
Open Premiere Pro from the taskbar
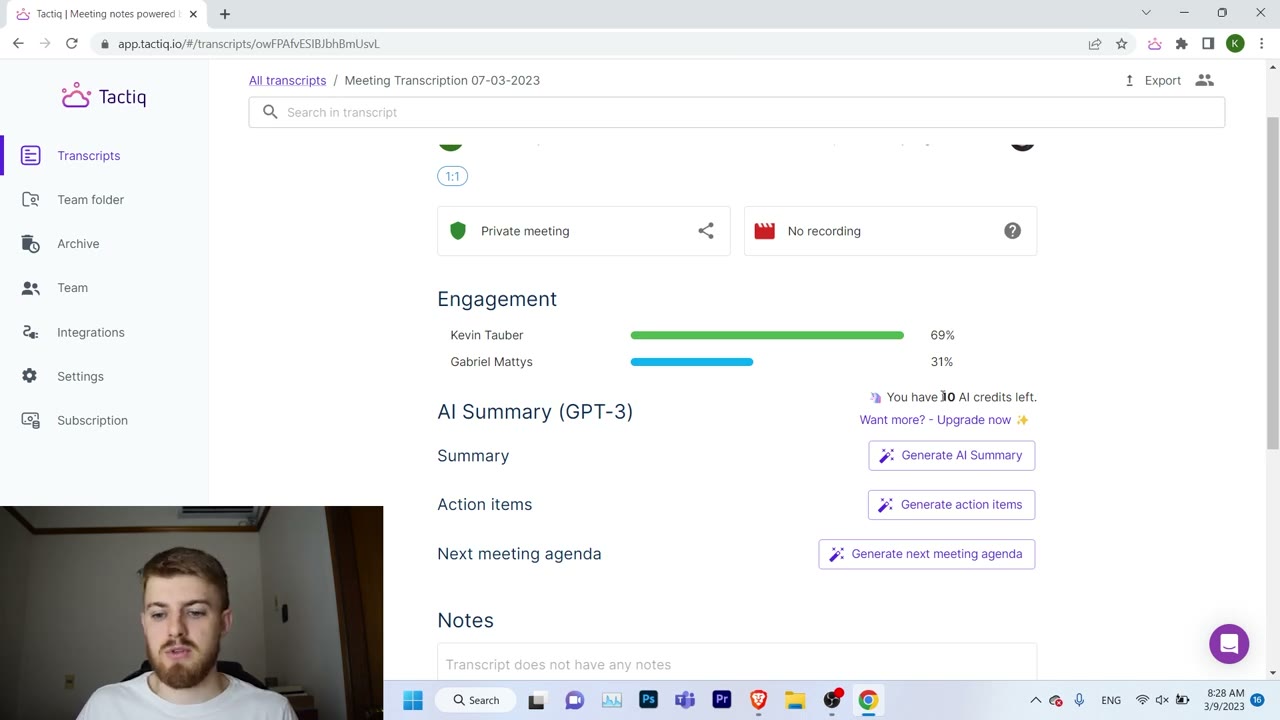tap(721, 700)
